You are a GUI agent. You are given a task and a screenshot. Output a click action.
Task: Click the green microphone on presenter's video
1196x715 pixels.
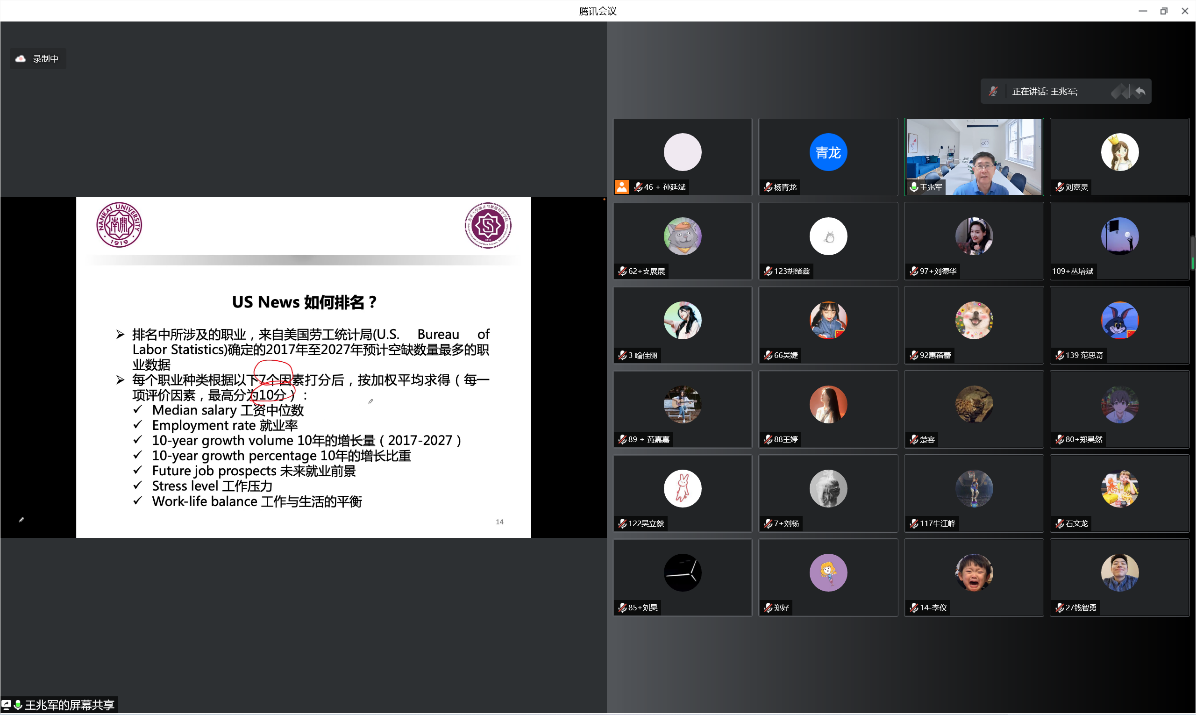click(913, 187)
